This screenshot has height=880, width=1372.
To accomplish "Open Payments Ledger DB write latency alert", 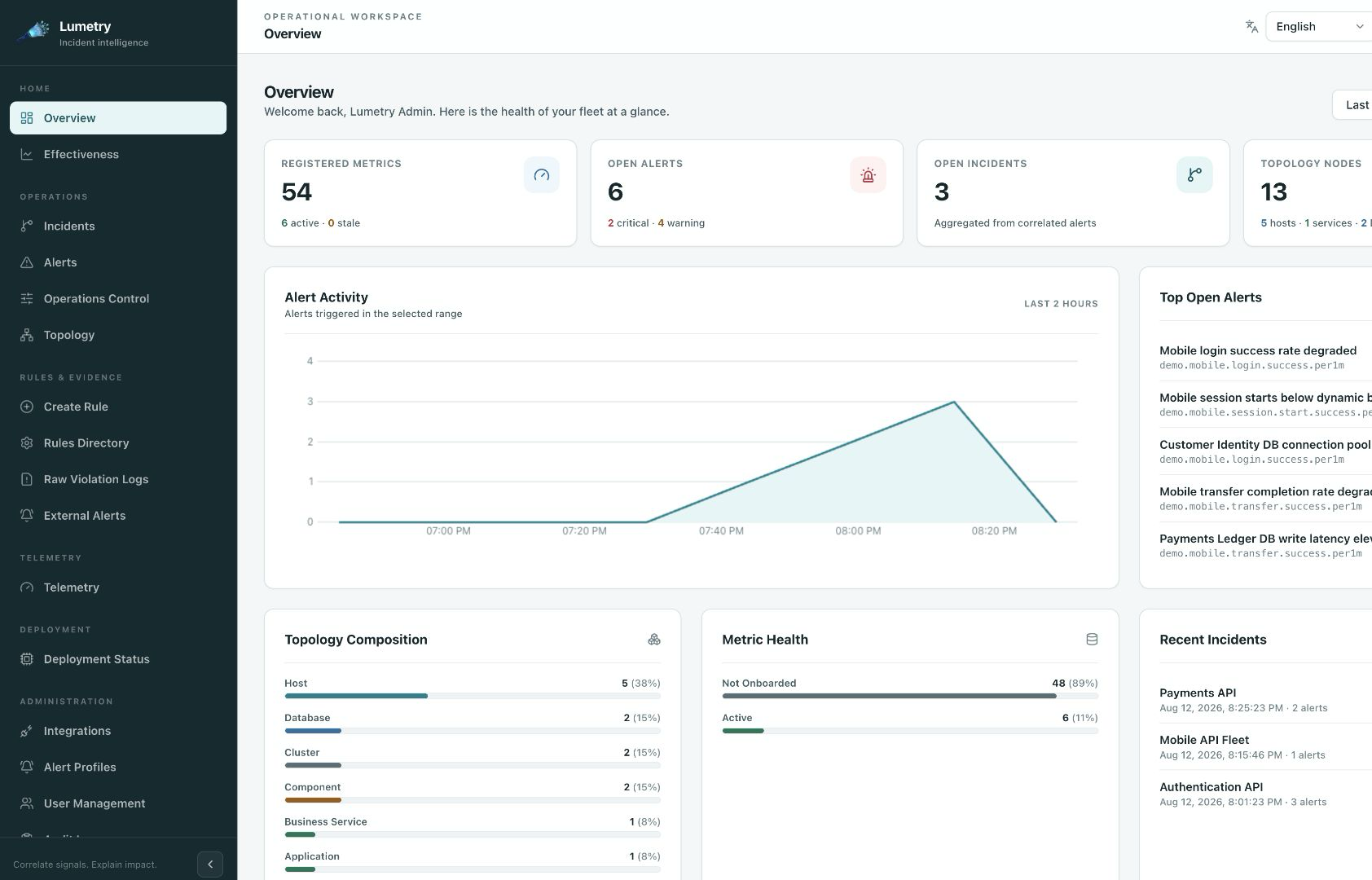I will tap(1265, 545).
